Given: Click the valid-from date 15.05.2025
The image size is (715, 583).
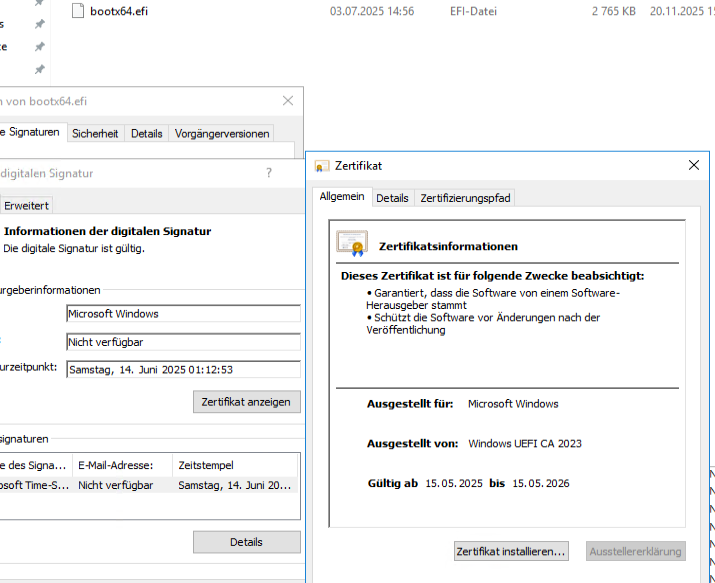Looking at the screenshot, I should (454, 483).
